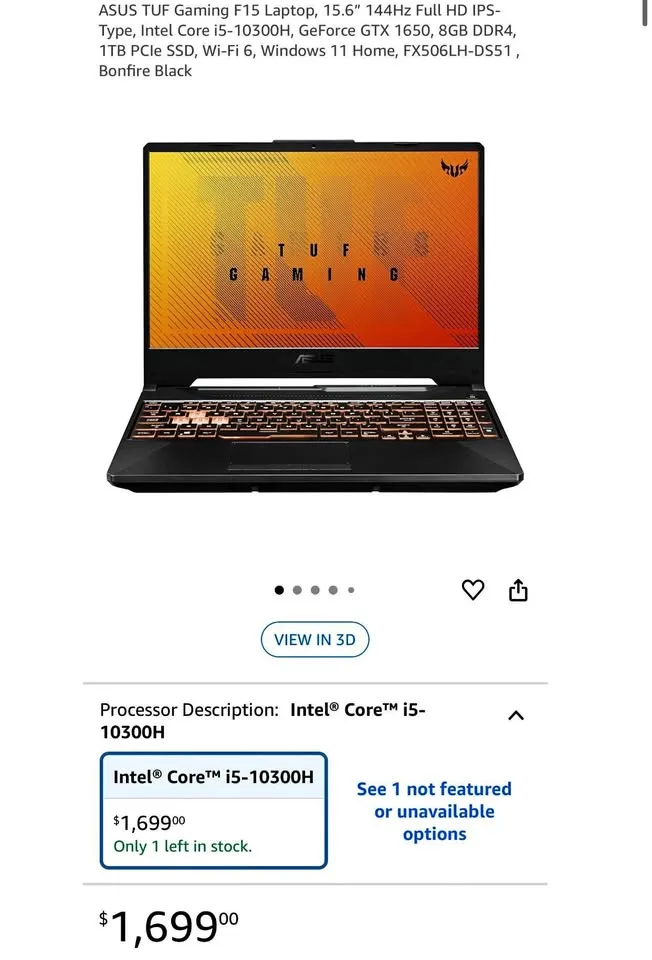This screenshot has height=960, width=652.
Task: Go to the fourth image carousel dot
Action: pyautogui.click(x=333, y=590)
